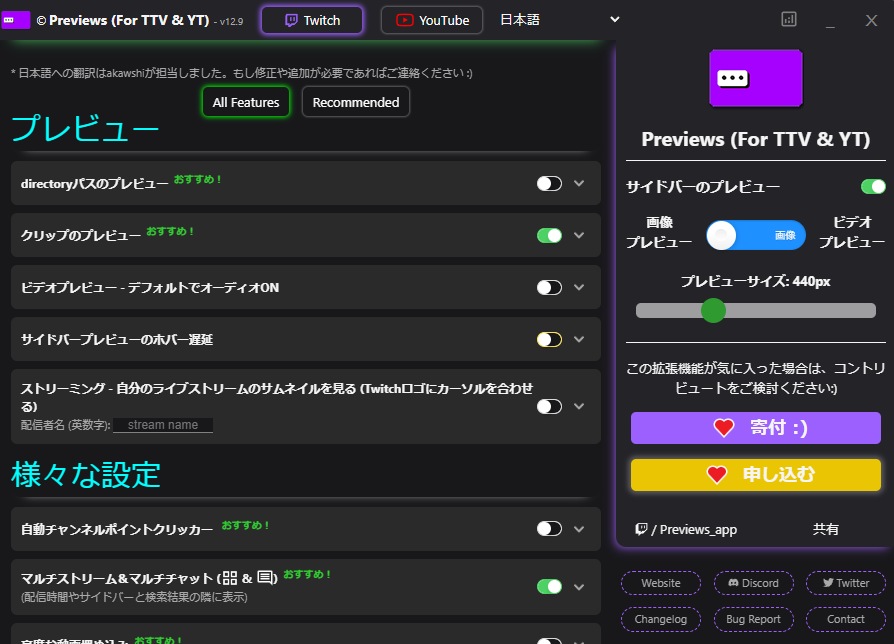
Task: Expand マルチストリーム&マルチチャット row
Action: [579, 586]
